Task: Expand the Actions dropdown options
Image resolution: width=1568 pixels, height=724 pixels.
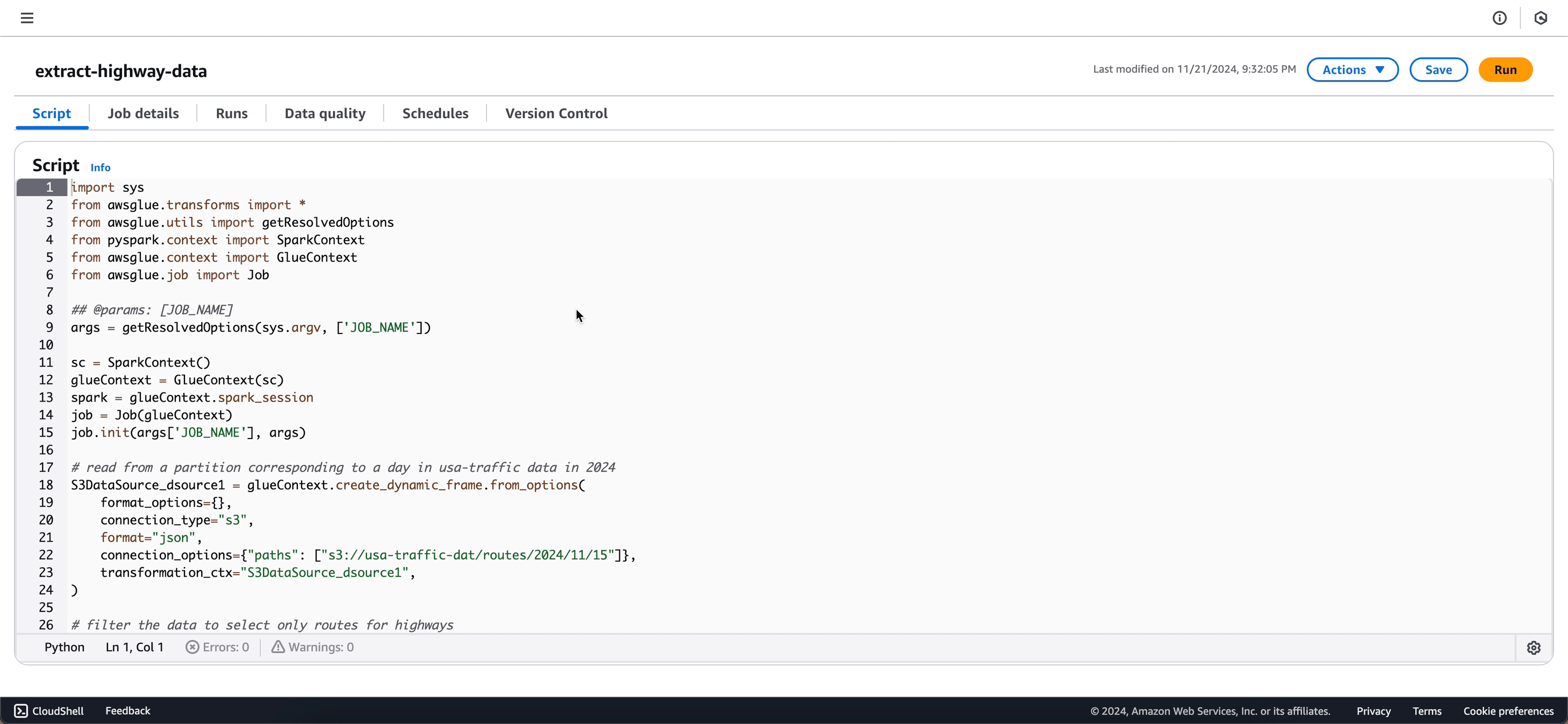Action: click(1353, 70)
